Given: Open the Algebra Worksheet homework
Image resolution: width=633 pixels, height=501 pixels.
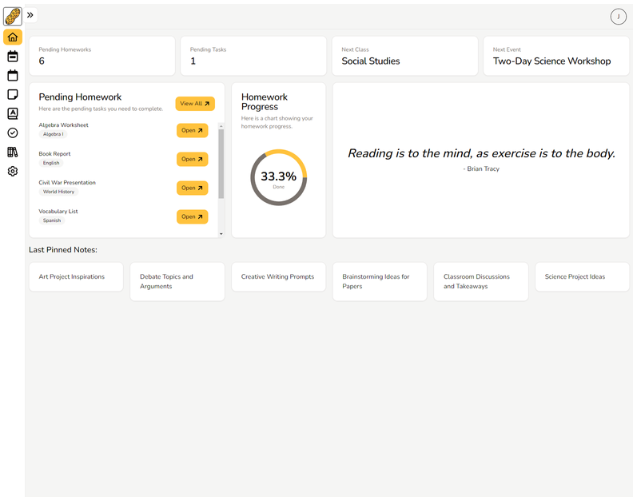Looking at the screenshot, I should pos(192,130).
